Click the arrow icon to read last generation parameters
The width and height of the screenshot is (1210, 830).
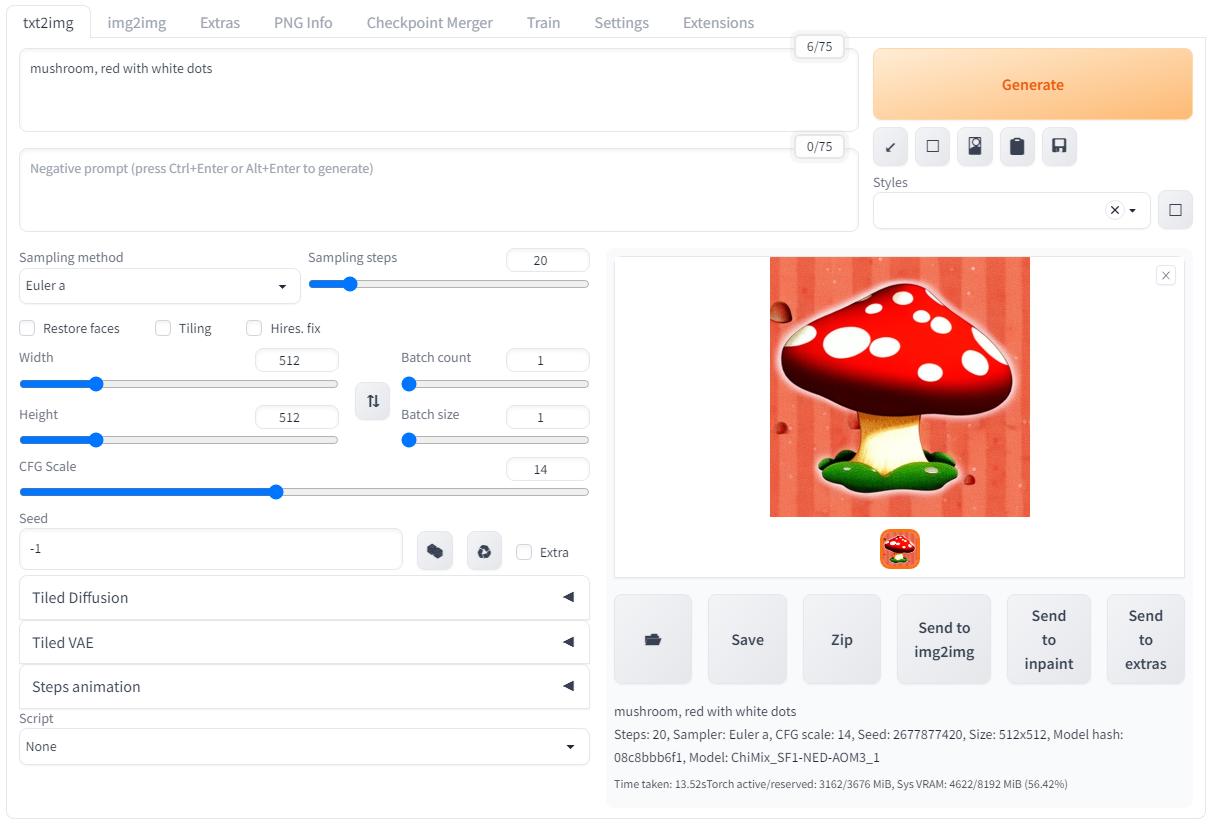pos(890,147)
